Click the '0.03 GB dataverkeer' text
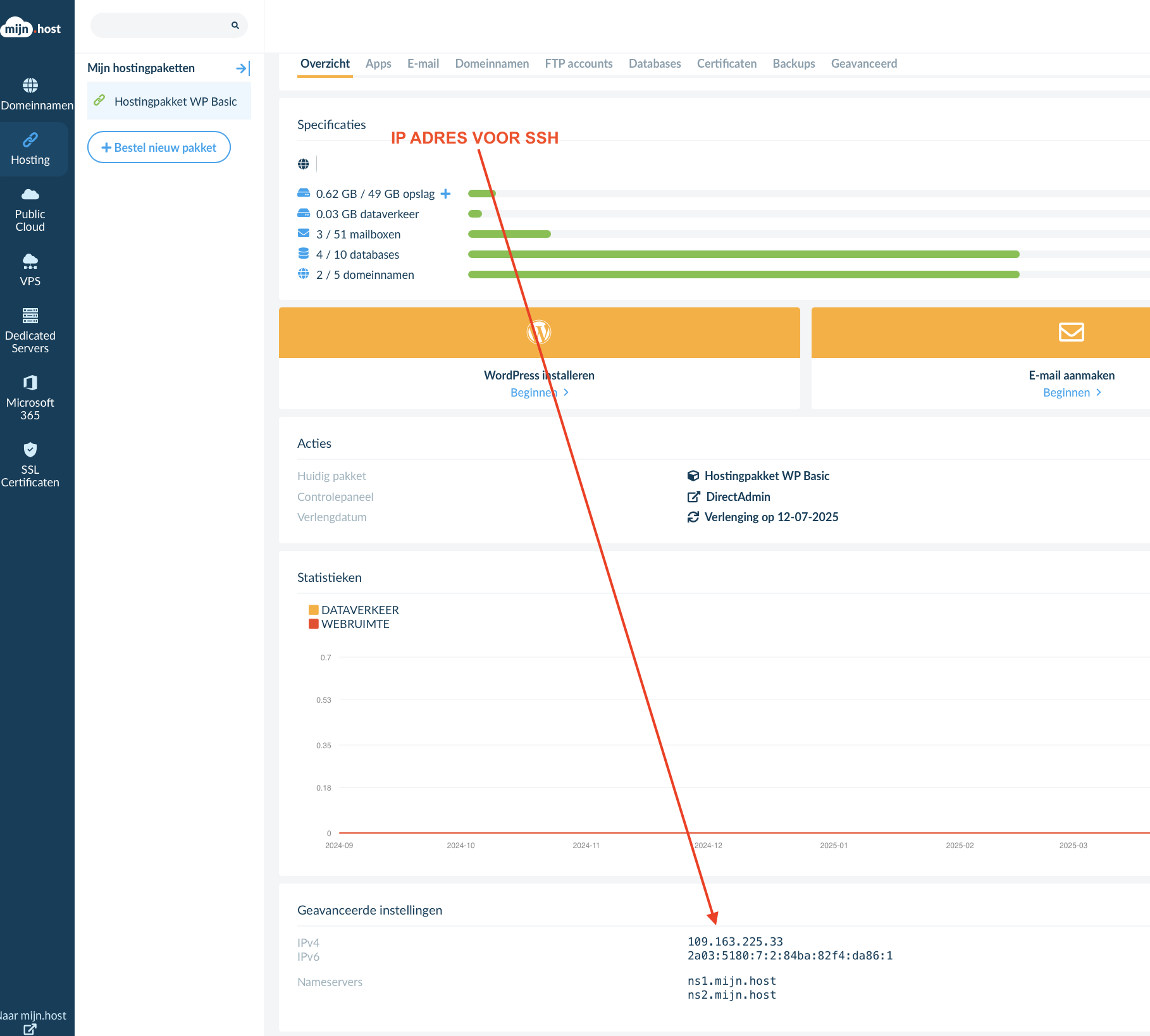1150x1036 pixels. [x=368, y=214]
